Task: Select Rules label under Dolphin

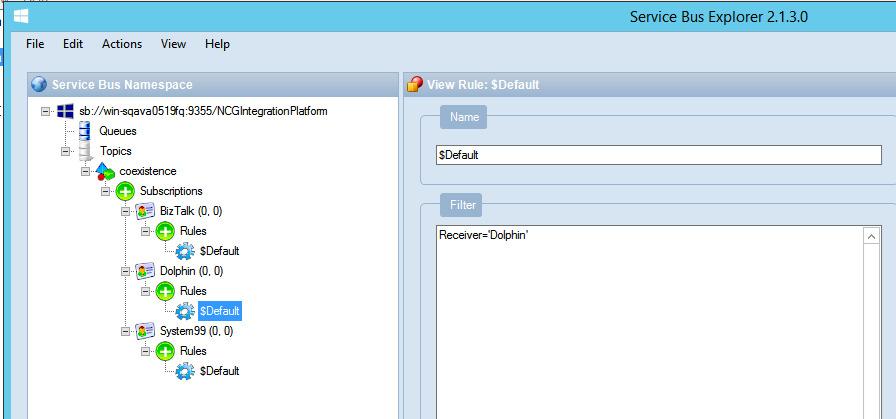Action: pyautogui.click(x=193, y=292)
